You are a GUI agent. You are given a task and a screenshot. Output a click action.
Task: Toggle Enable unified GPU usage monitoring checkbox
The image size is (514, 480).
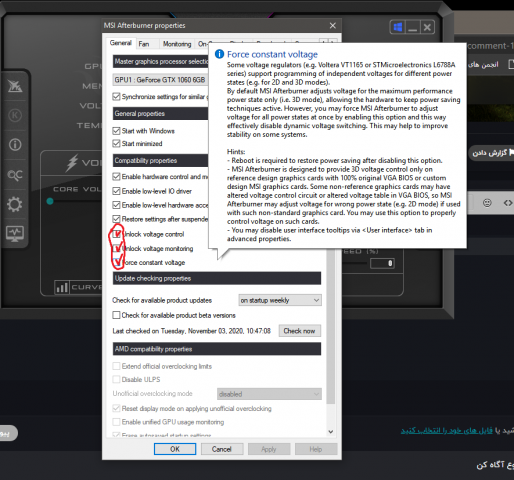pyautogui.click(x=116, y=422)
